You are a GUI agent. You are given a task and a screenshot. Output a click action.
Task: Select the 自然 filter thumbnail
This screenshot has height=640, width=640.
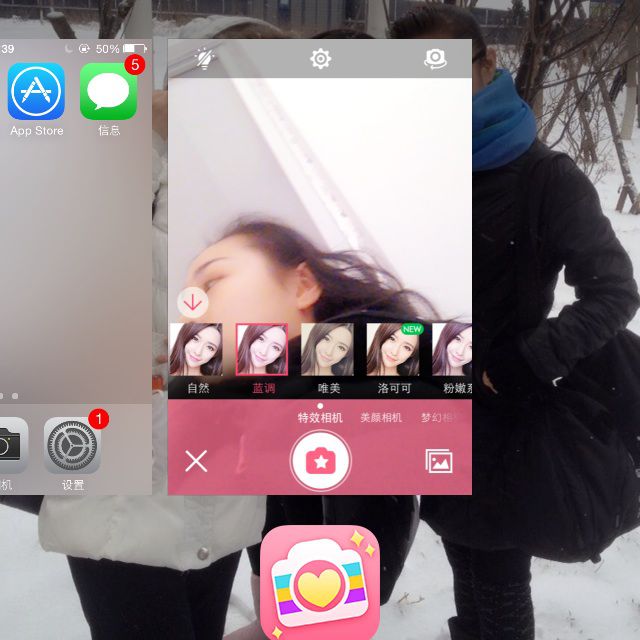pos(196,350)
